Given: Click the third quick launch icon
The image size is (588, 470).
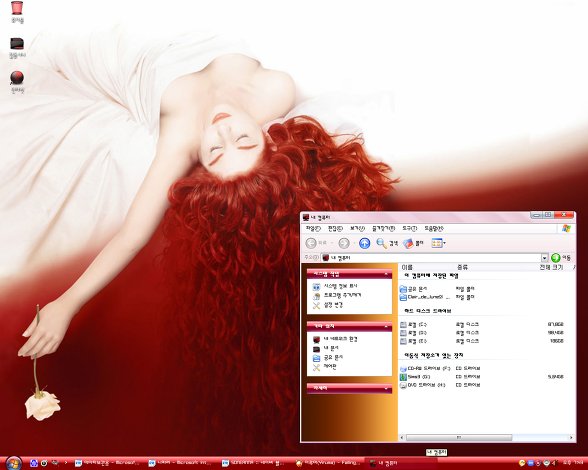Looking at the screenshot, I should [x=55, y=463].
